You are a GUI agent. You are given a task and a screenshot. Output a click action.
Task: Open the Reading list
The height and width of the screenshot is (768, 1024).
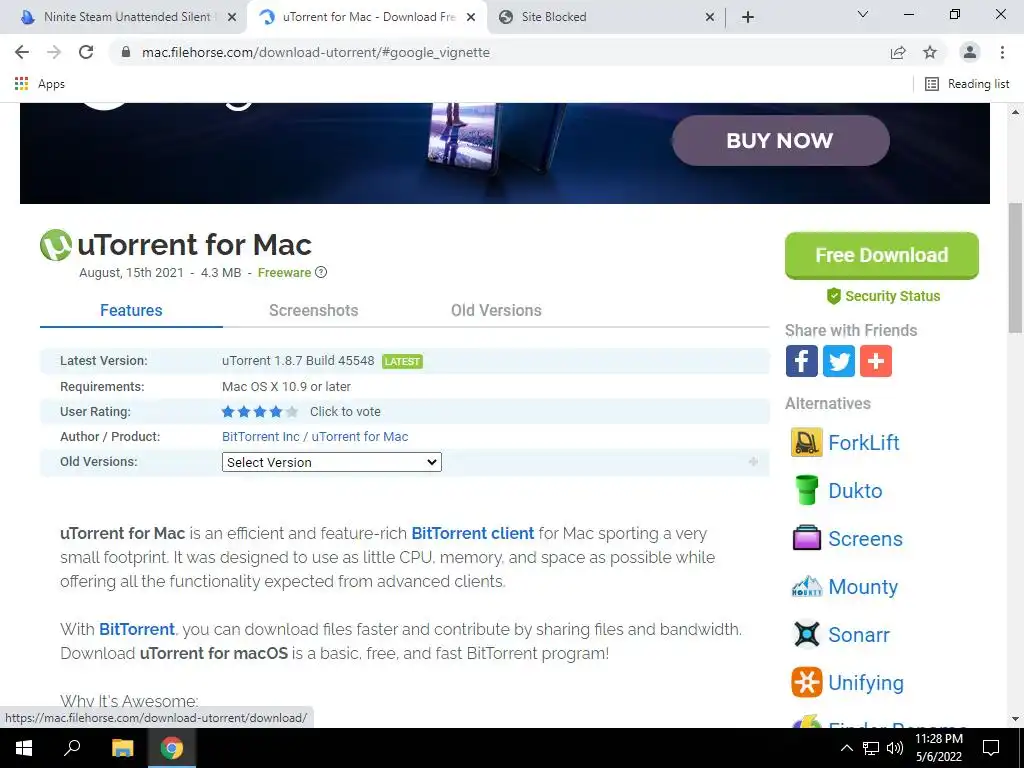tap(967, 84)
